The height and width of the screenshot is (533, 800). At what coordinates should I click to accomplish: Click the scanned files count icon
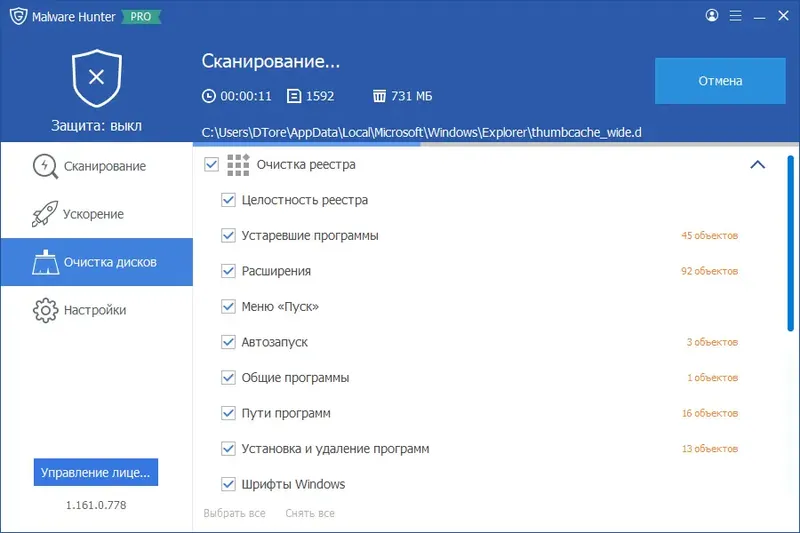click(294, 96)
